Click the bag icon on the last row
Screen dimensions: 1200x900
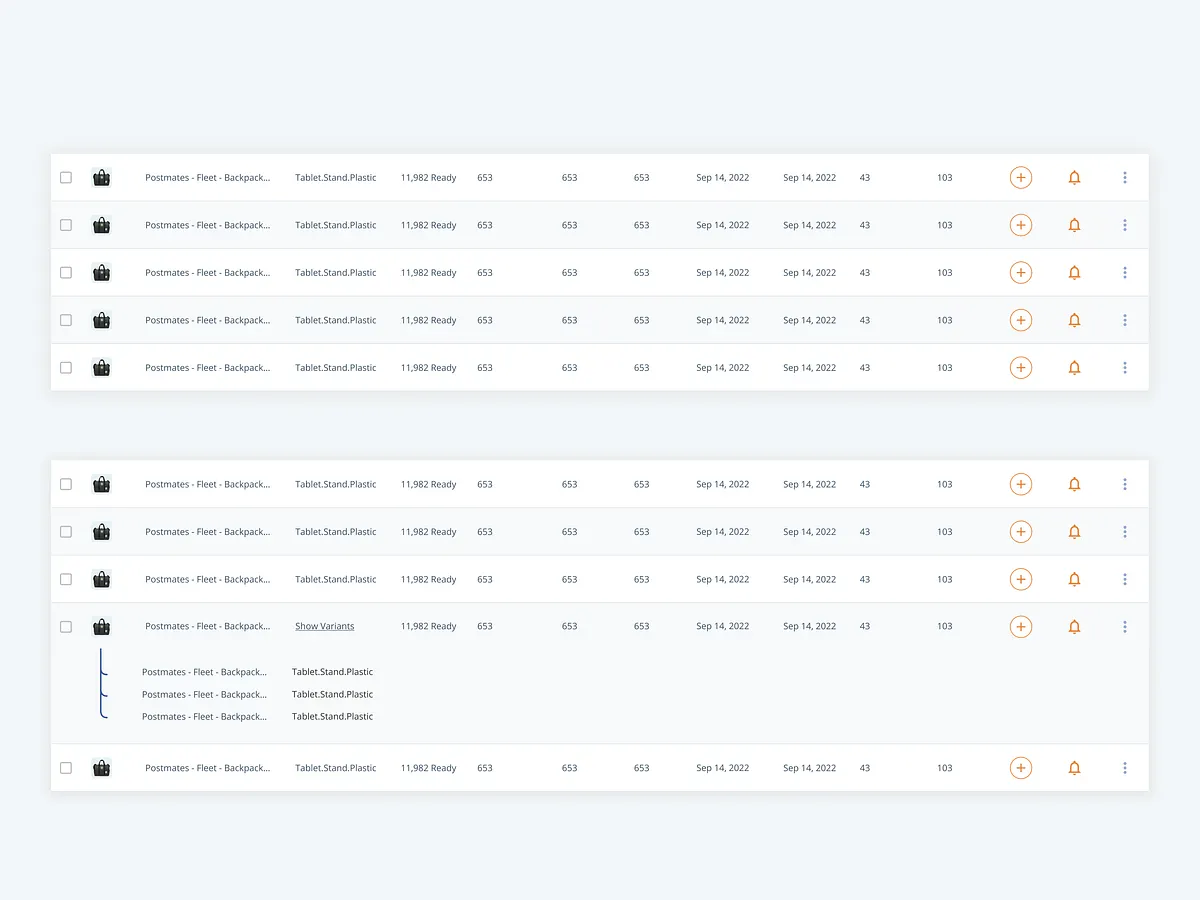[101, 767]
